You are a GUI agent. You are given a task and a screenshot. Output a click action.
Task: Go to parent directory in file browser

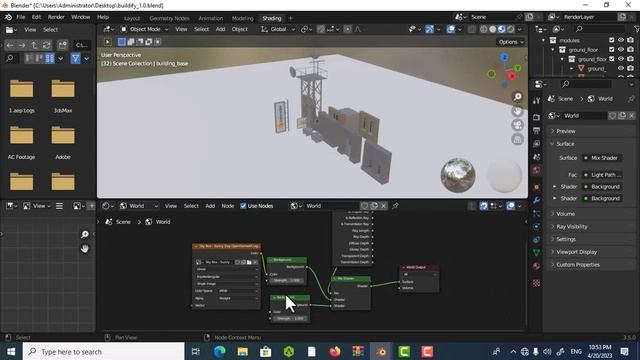tap(34, 45)
